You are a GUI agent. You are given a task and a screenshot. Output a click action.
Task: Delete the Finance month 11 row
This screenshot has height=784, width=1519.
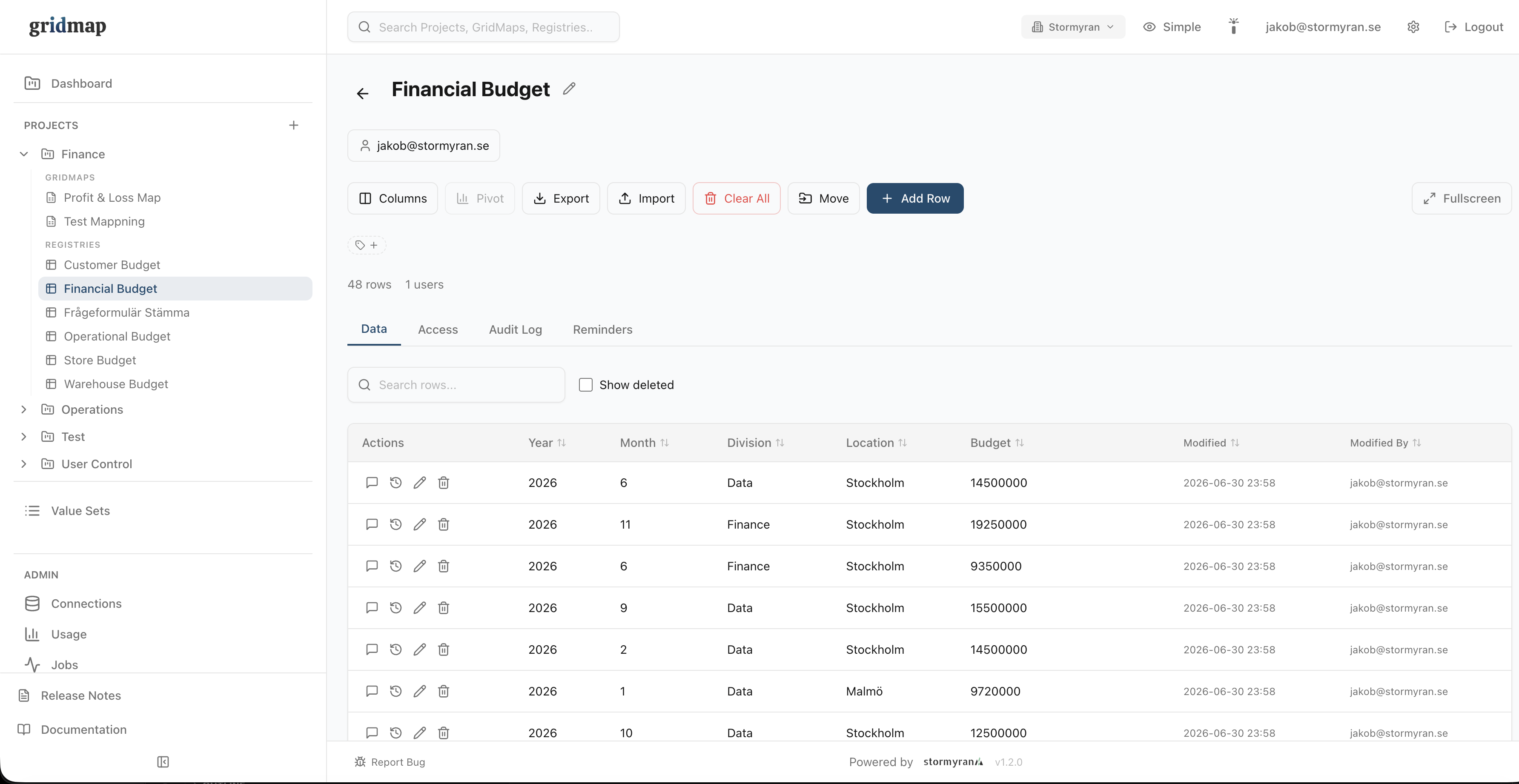[x=444, y=525]
